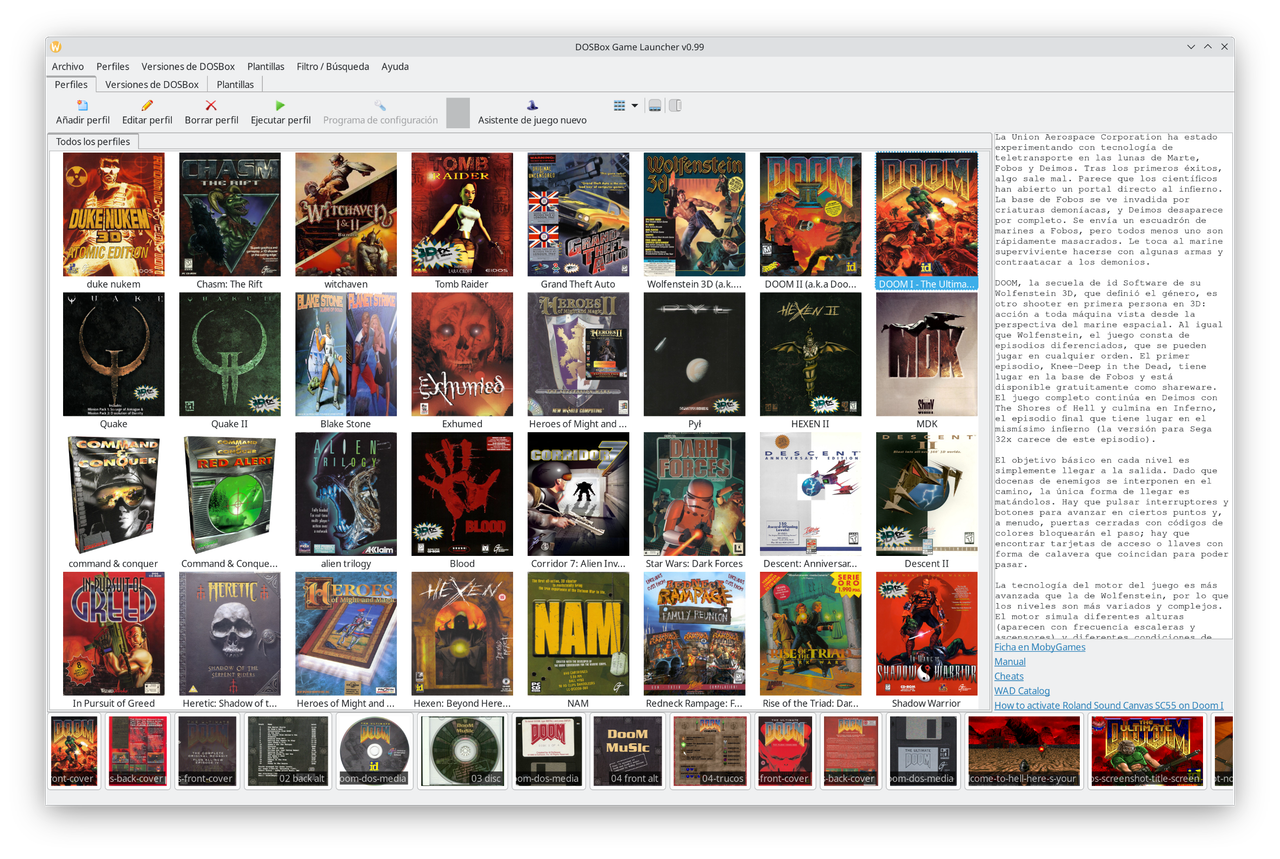Select the HEXEN II profile cover
Screen dimensions: 1280x859
pos(810,354)
